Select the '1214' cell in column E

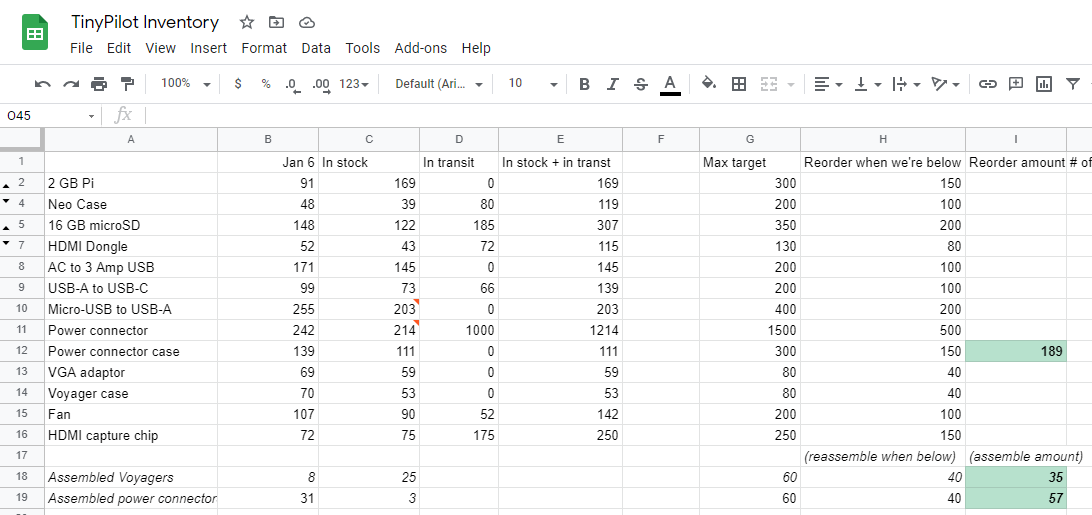(x=561, y=330)
